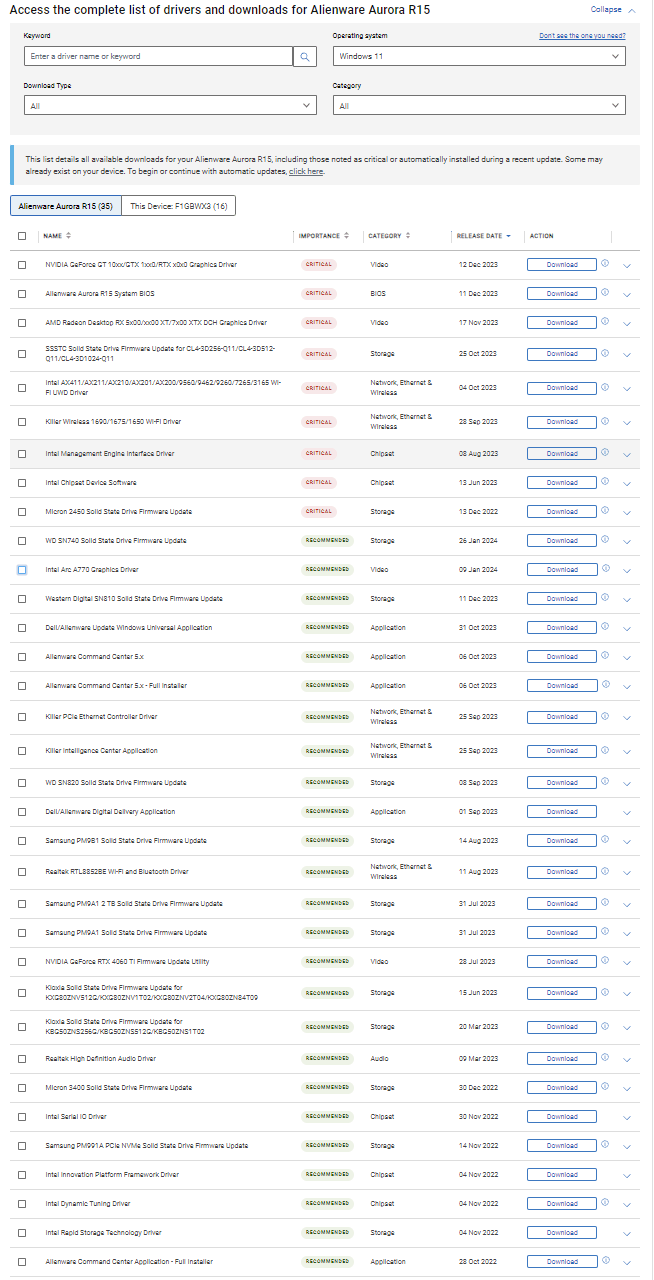
Task: Open info icon for NVIDIA GeForce RTX 4060 Ti utility
Action: [605, 961]
